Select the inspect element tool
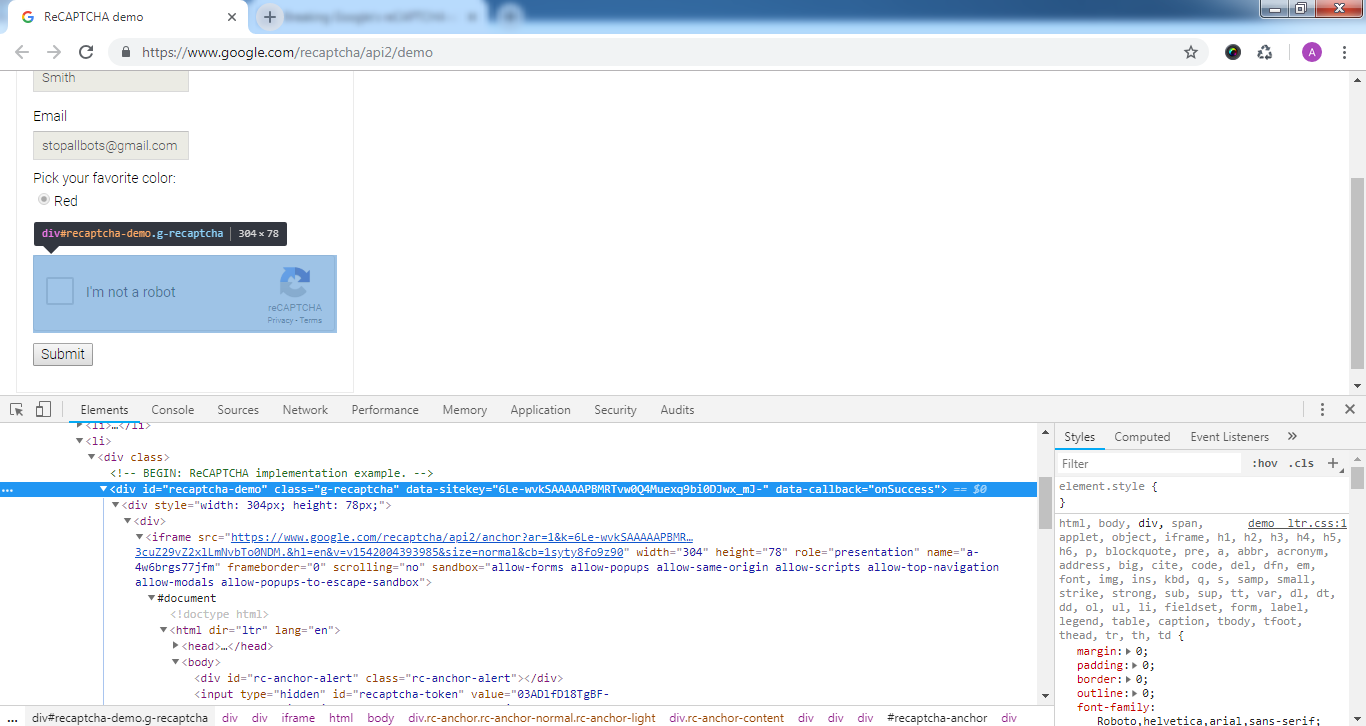Viewport: 1366px width, 726px height. pos(15,409)
